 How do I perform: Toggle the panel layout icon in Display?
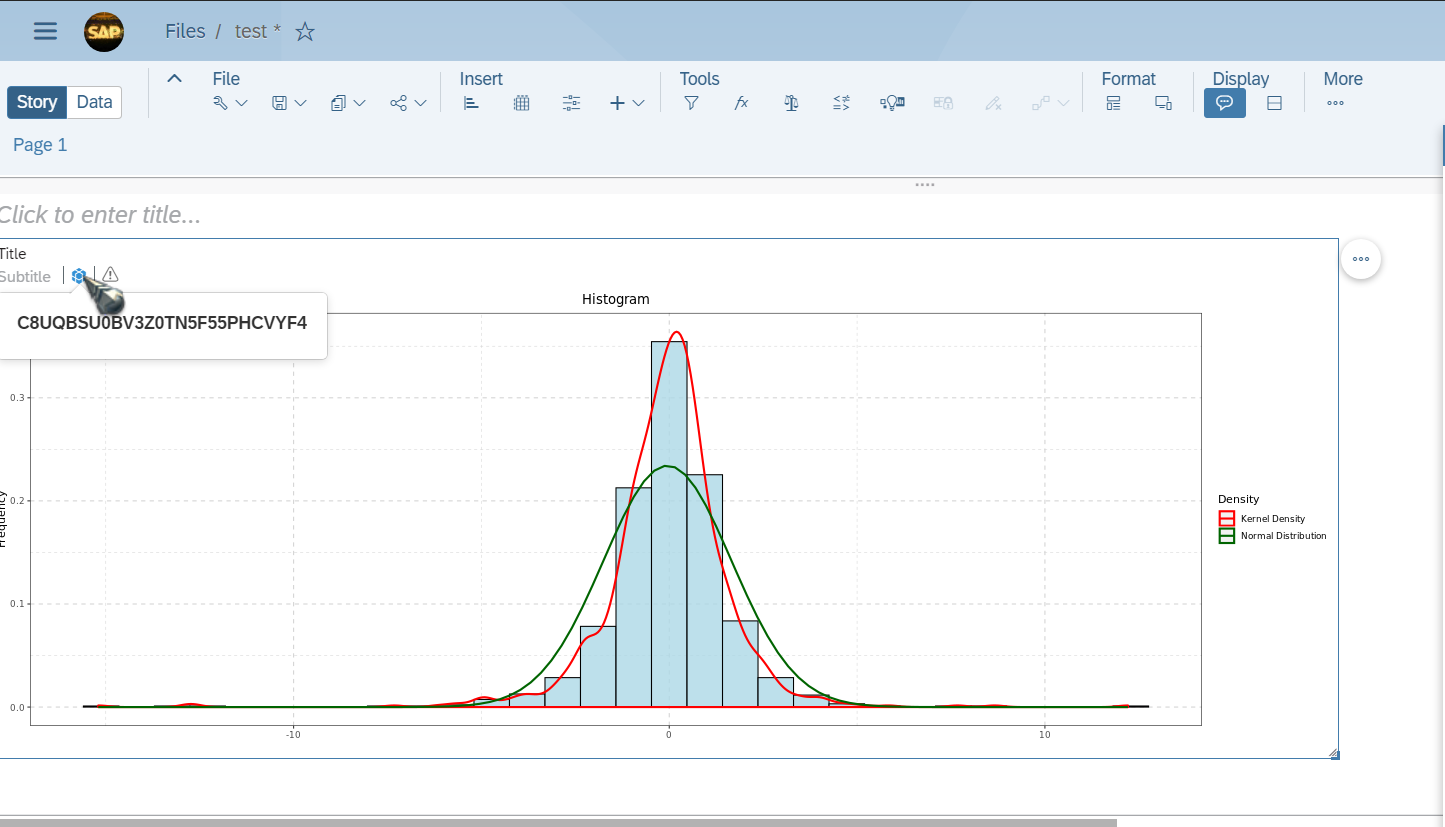[x=1274, y=102]
